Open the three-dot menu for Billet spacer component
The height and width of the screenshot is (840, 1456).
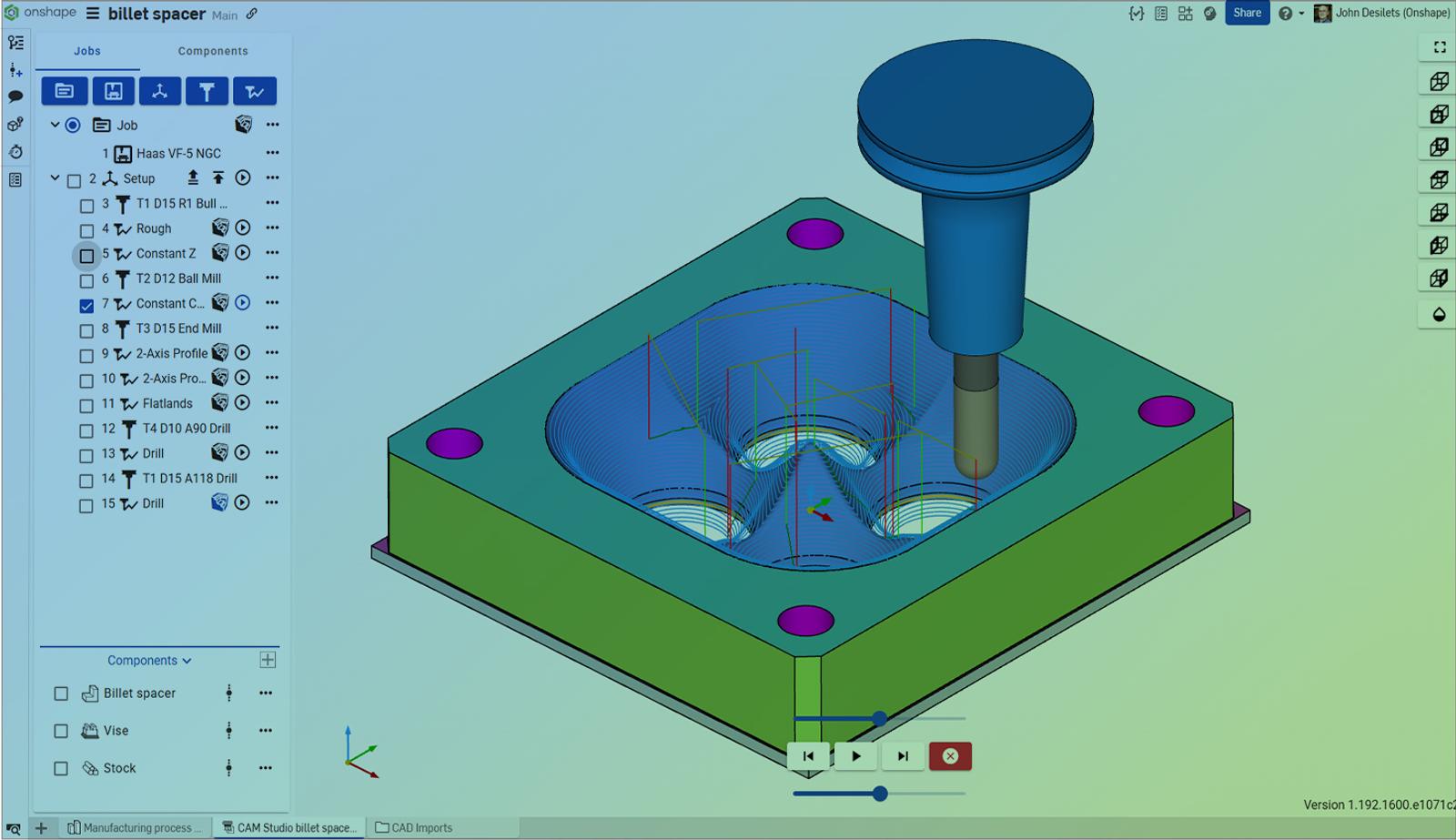265,693
